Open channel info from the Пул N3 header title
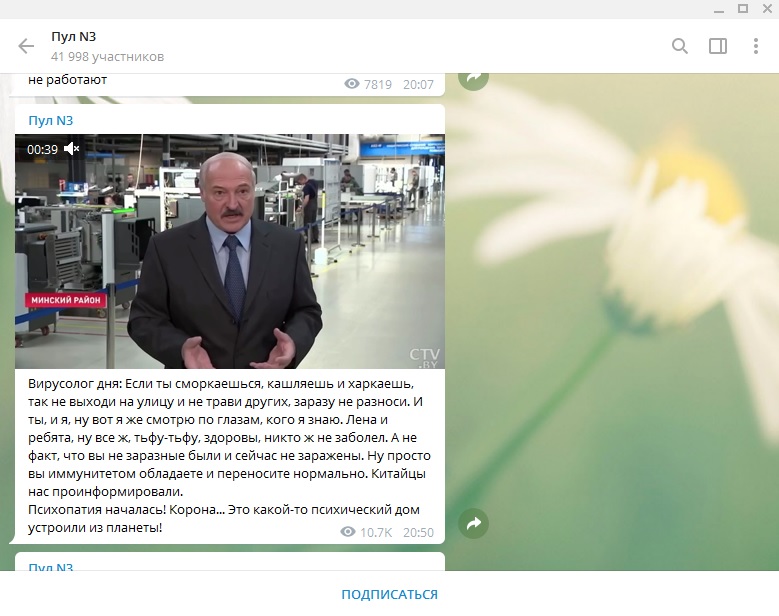The image size is (779, 616). coord(73,37)
